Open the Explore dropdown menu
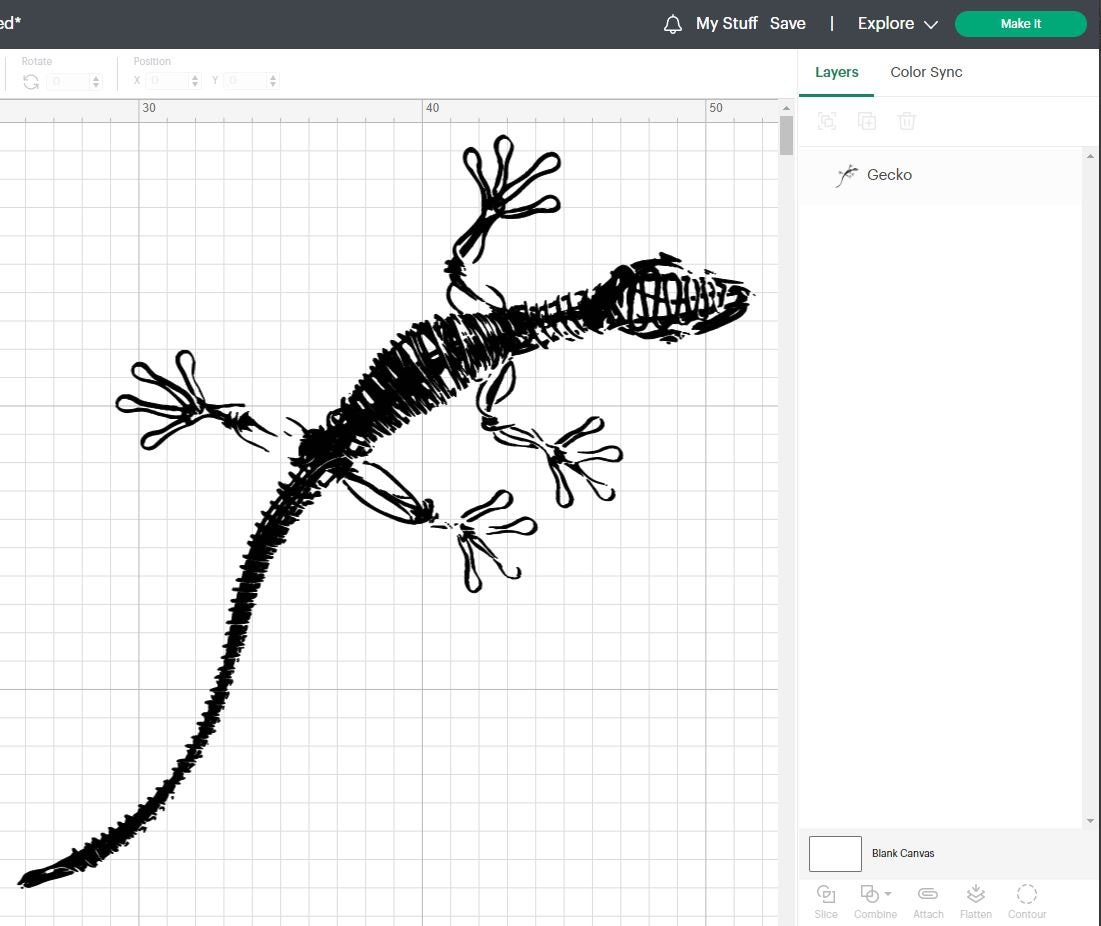Viewport: 1101px width, 926px height. coord(895,23)
